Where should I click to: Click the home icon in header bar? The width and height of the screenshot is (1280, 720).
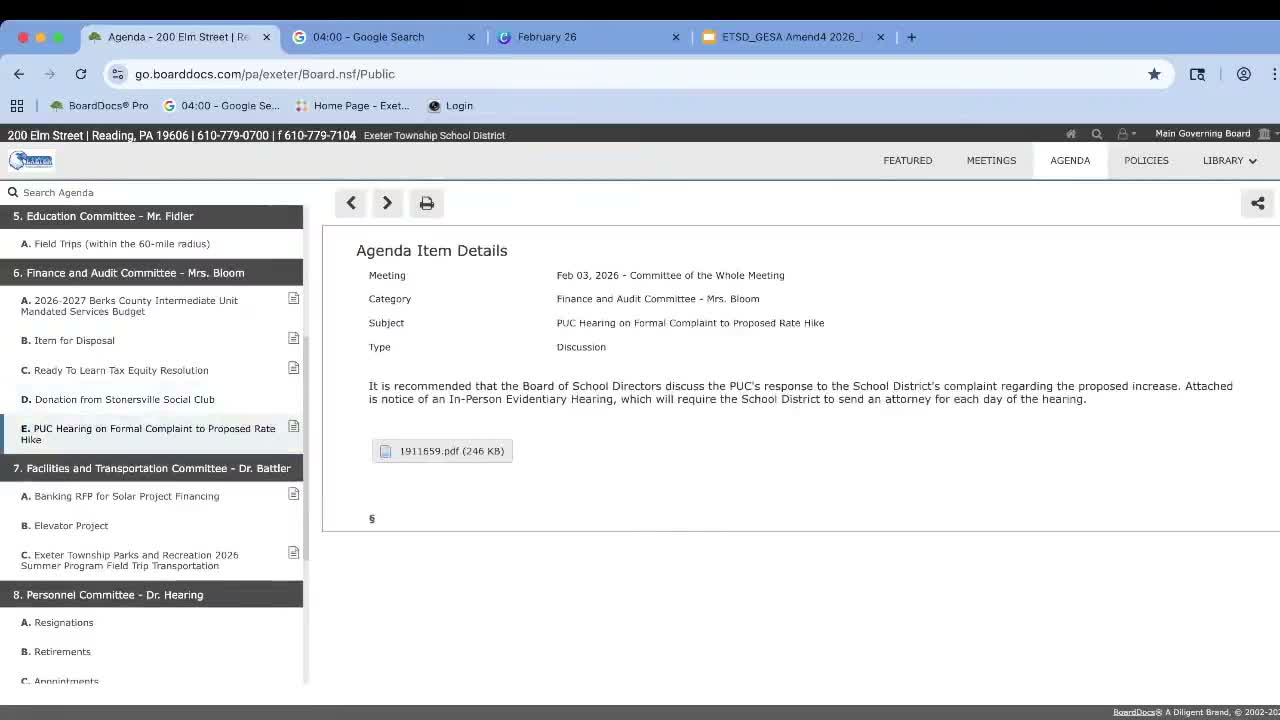tap(1071, 134)
